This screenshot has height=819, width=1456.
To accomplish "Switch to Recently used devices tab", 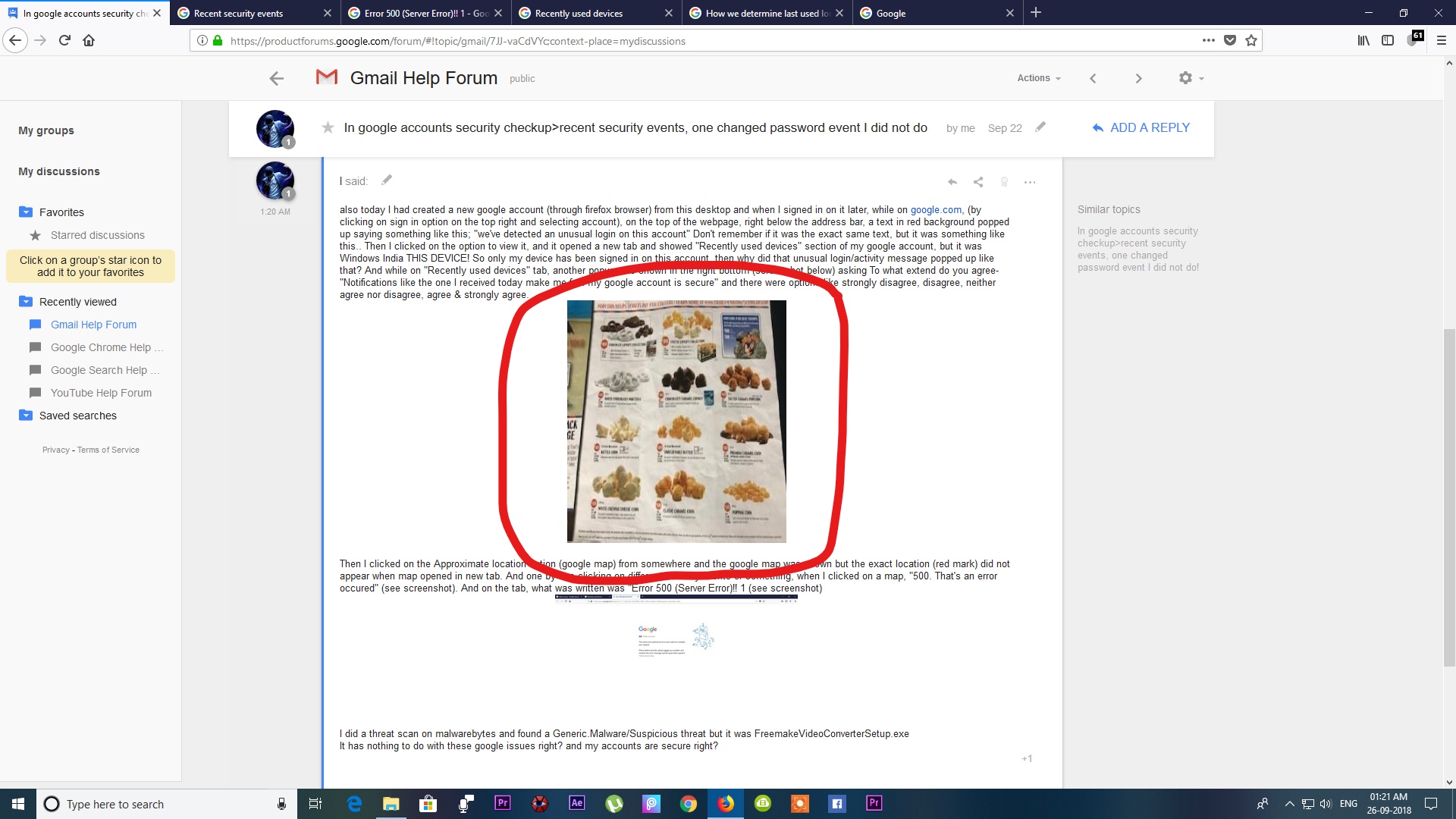I will [579, 13].
